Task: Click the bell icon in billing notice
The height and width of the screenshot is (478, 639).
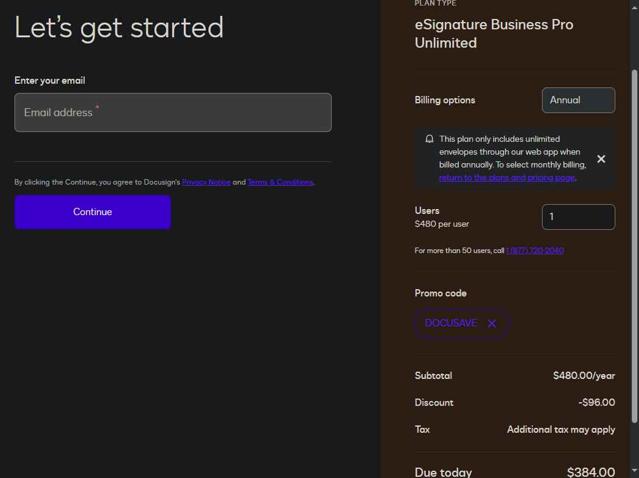Action: (429, 140)
